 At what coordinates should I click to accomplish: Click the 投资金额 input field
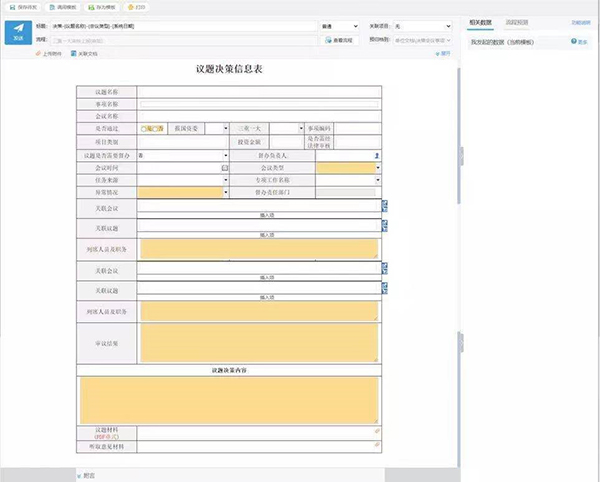(x=287, y=142)
